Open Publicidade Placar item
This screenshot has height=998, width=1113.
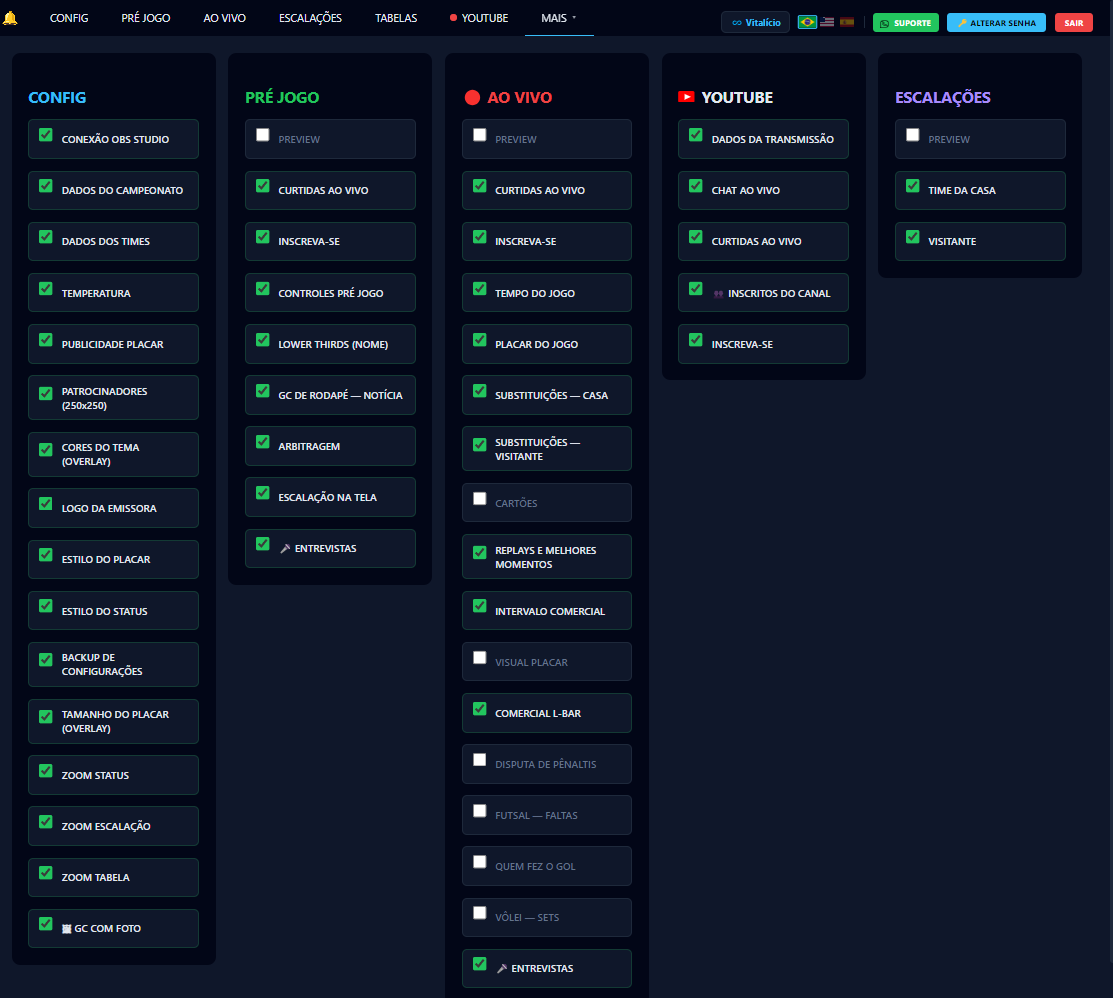tap(114, 344)
